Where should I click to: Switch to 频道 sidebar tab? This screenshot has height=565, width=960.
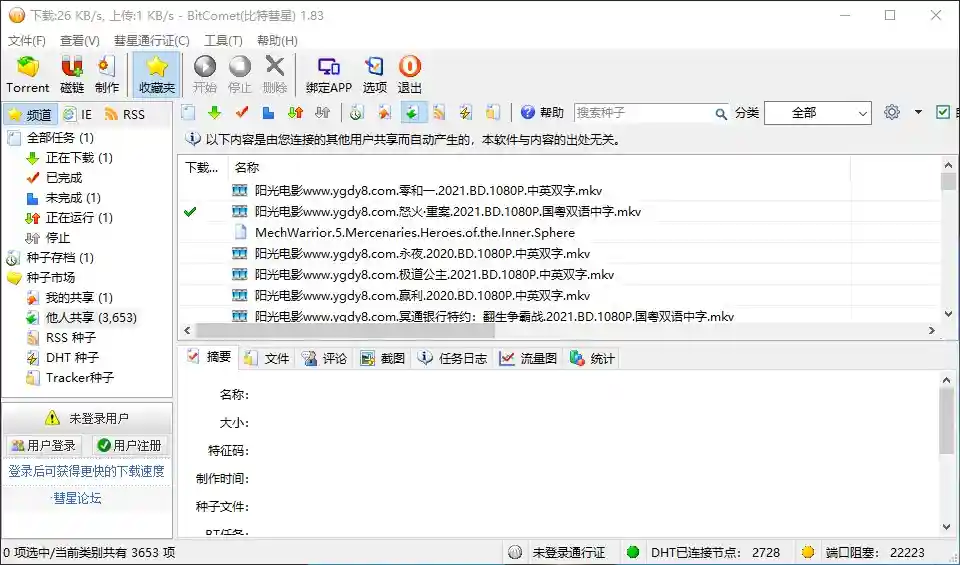click(31, 114)
